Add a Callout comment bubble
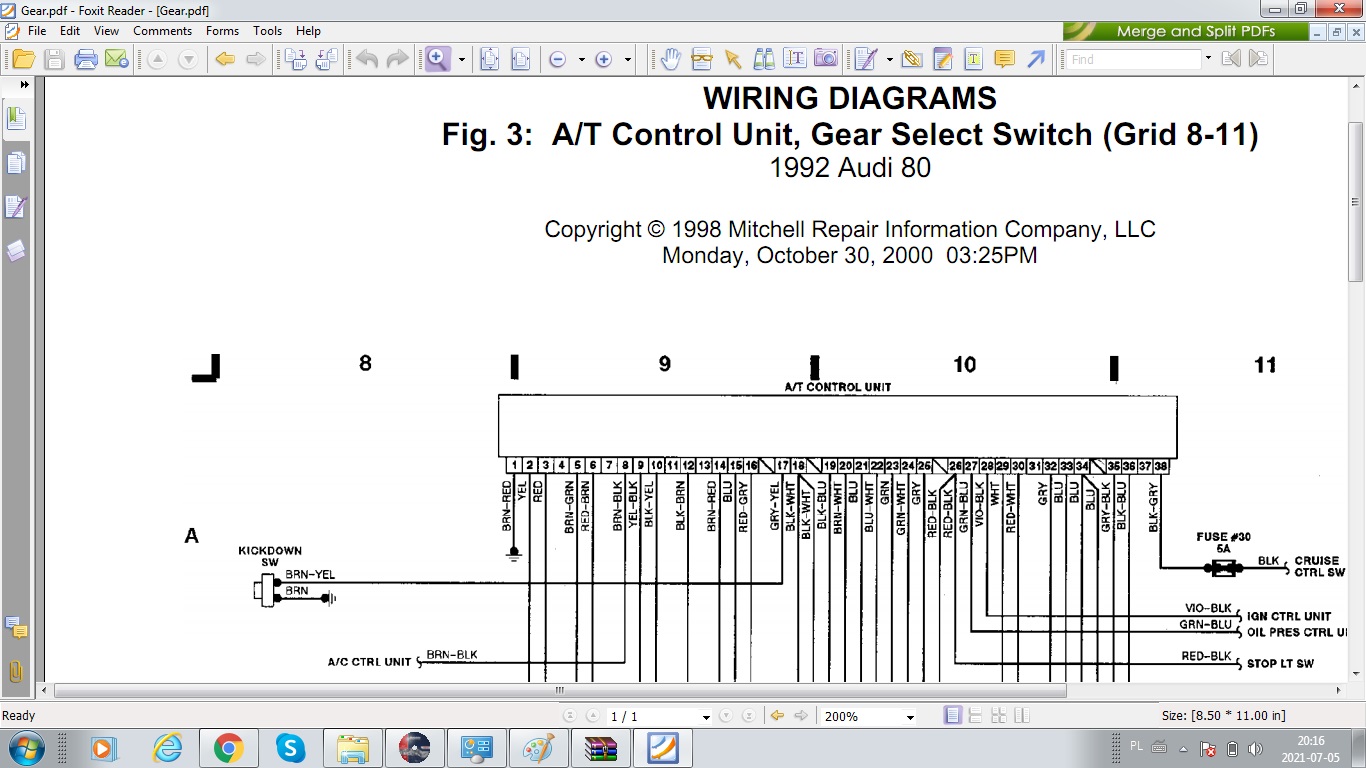Image resolution: width=1366 pixels, height=768 pixels. [x=1004, y=59]
